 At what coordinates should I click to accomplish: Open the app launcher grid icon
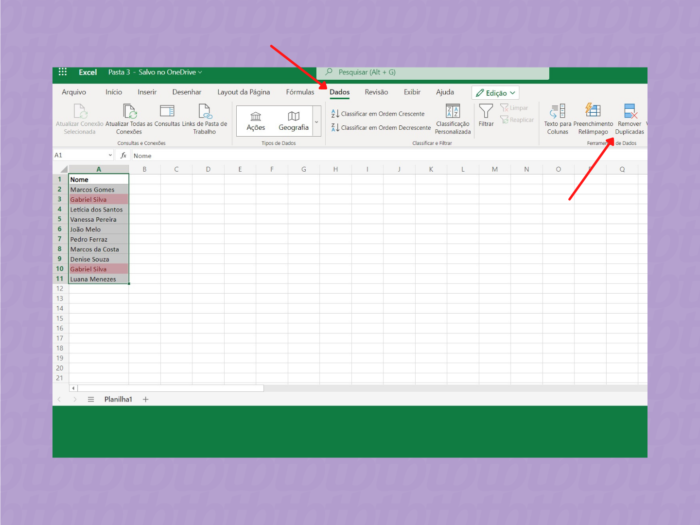62,72
